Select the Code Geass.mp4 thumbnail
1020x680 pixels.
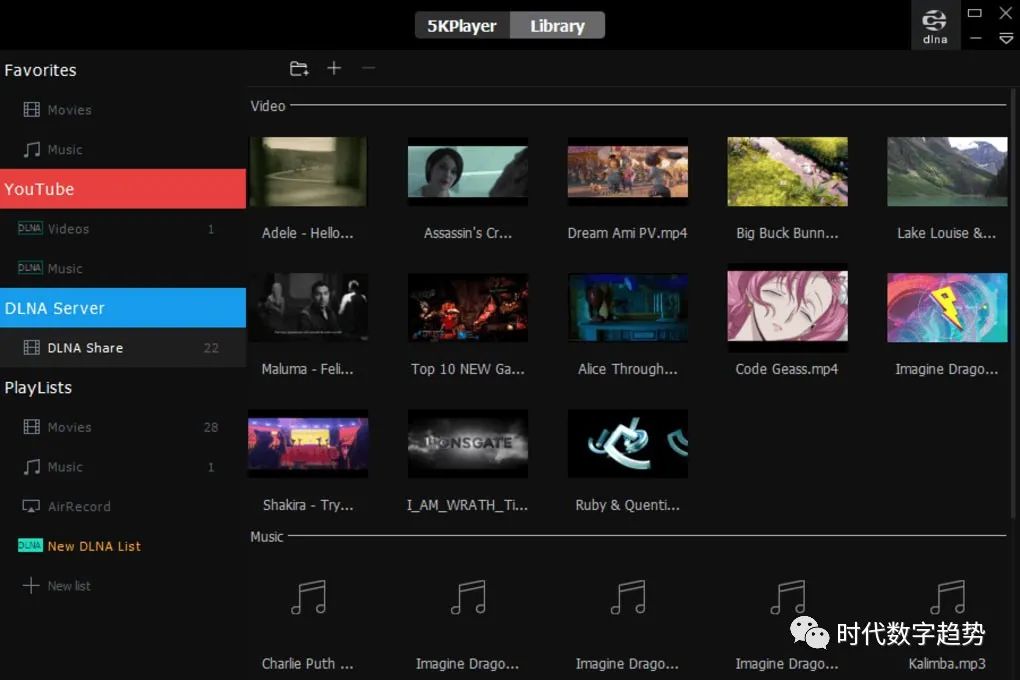point(787,307)
